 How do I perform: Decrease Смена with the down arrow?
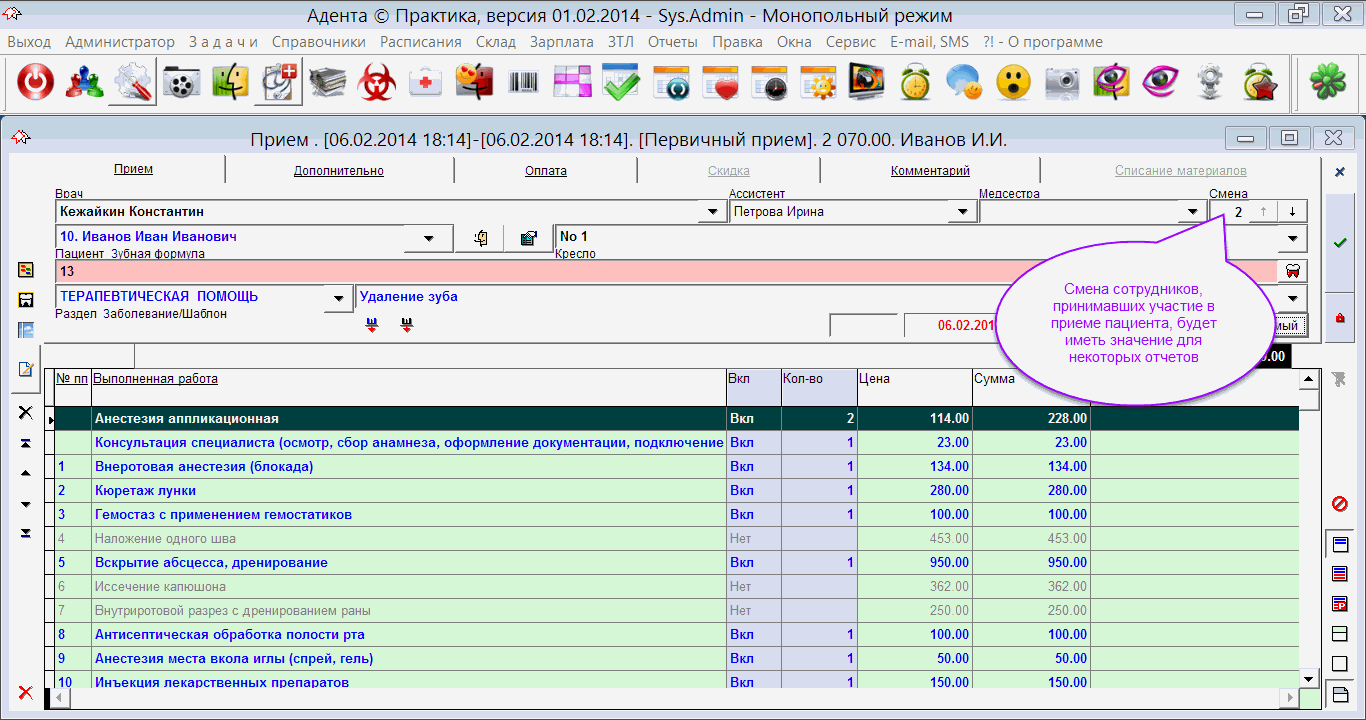pos(1292,212)
